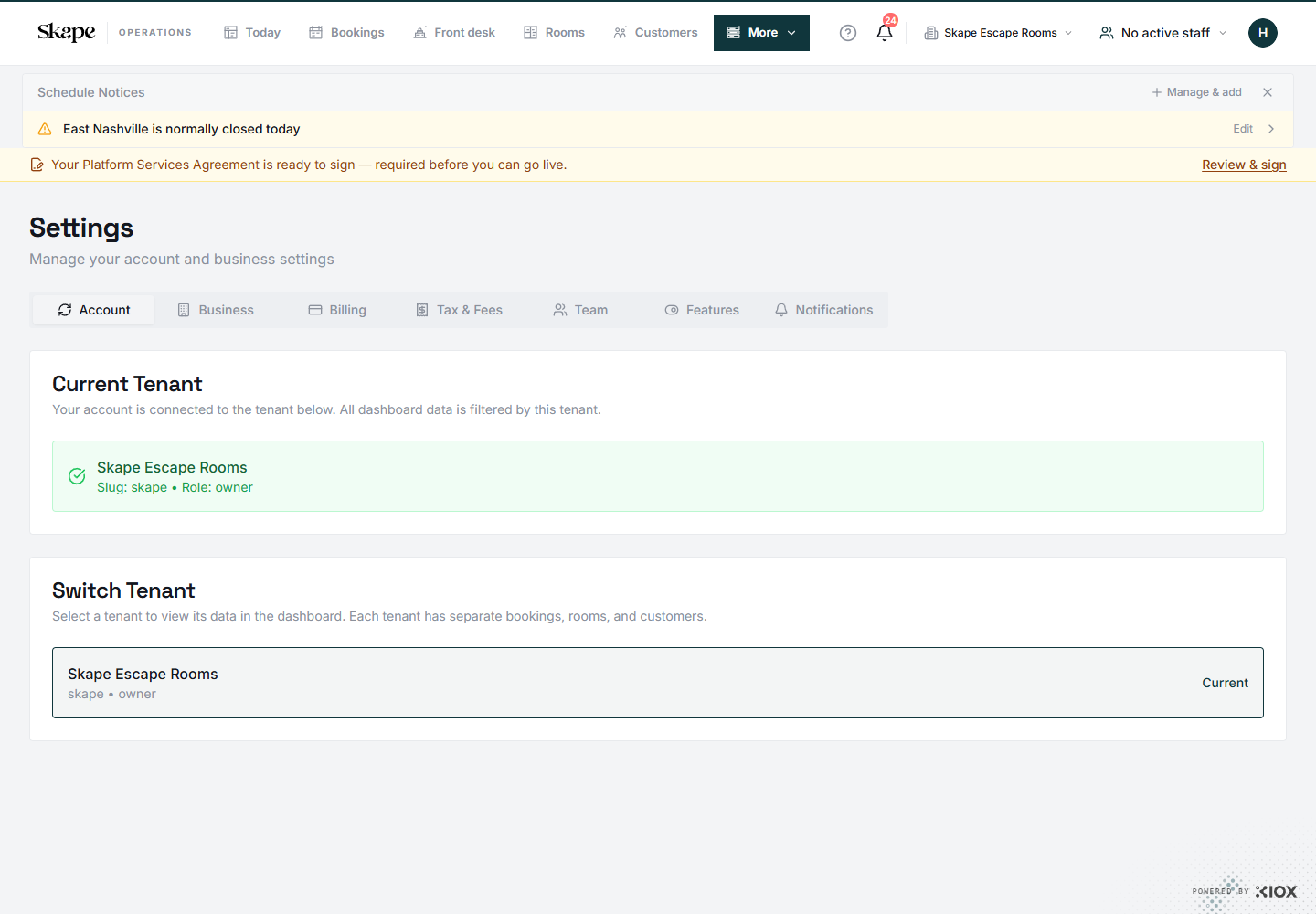
Task: Click the Current label in tenant row
Action: tap(1225, 683)
